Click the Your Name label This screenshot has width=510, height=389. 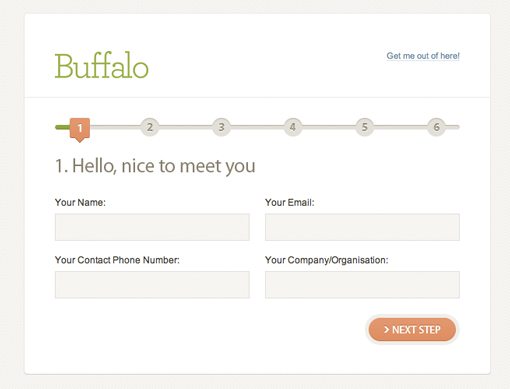point(80,202)
